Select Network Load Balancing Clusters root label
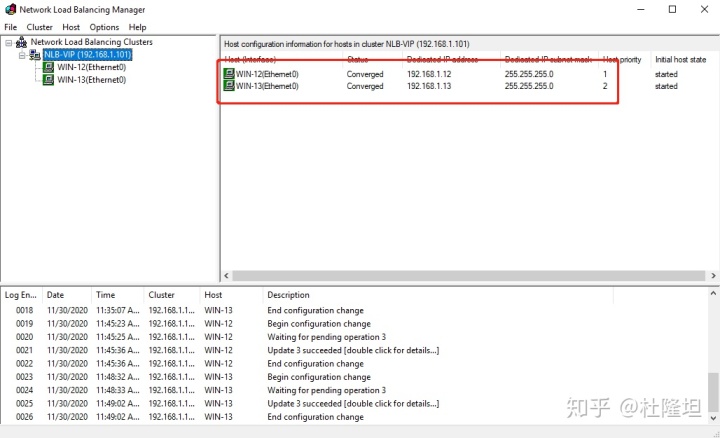Screen dimensions: 720x438 point(91,42)
